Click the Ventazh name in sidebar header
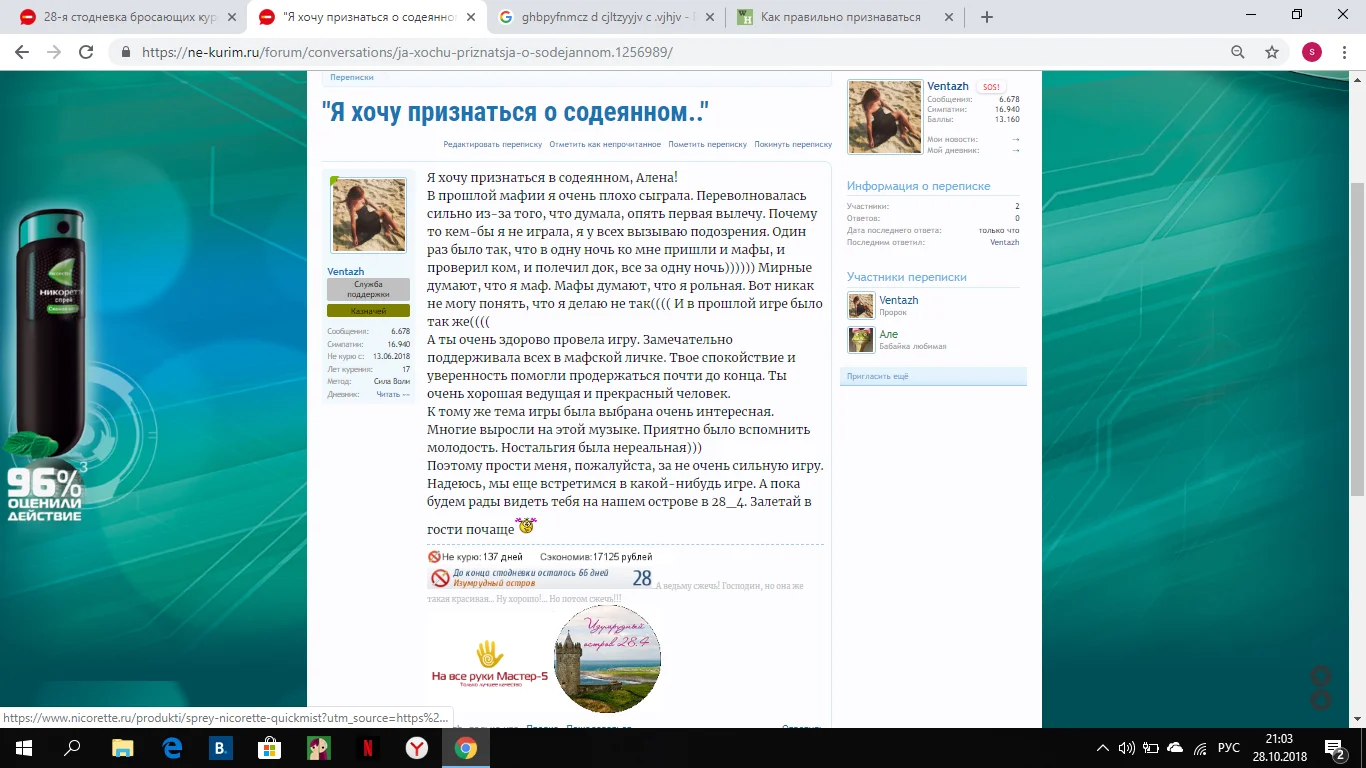 (x=946, y=86)
